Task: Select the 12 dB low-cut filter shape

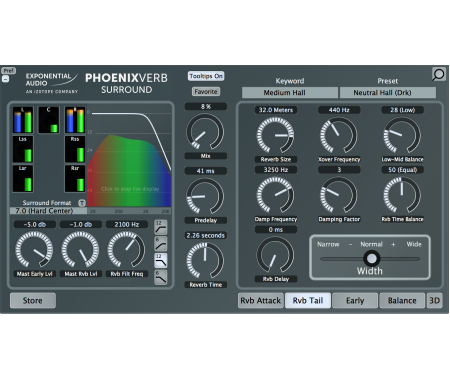Action: [161, 227]
